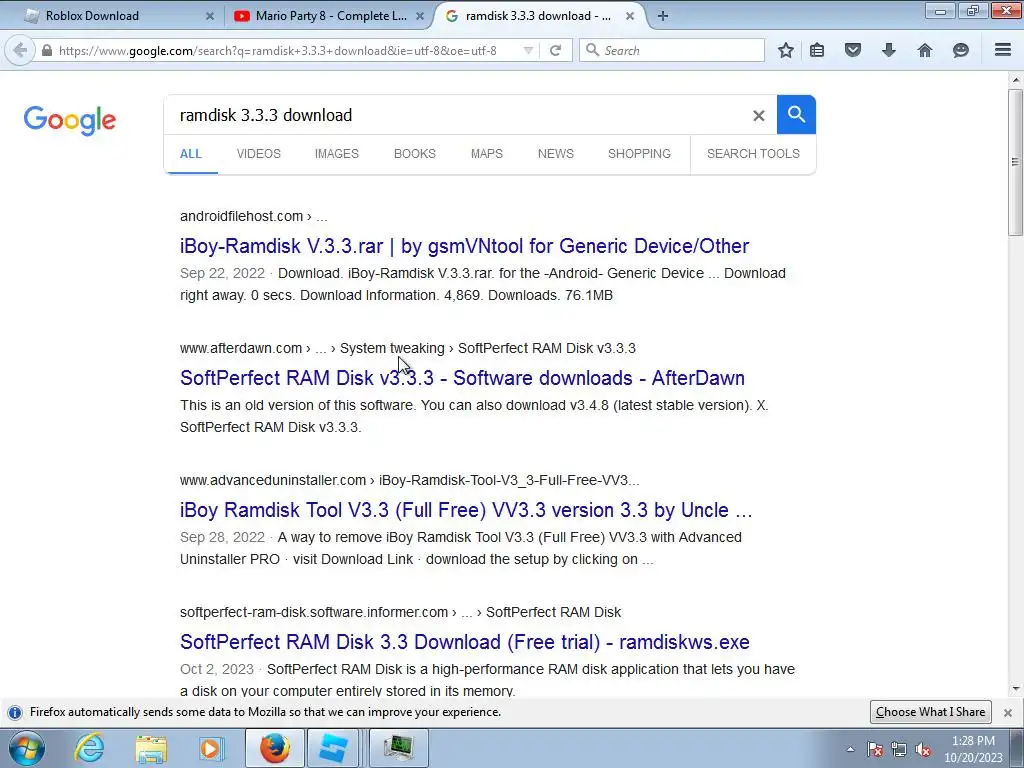This screenshot has height=768, width=1024.
Task: Click the blue Roblox taskbar icon
Action: pyautogui.click(x=334, y=748)
